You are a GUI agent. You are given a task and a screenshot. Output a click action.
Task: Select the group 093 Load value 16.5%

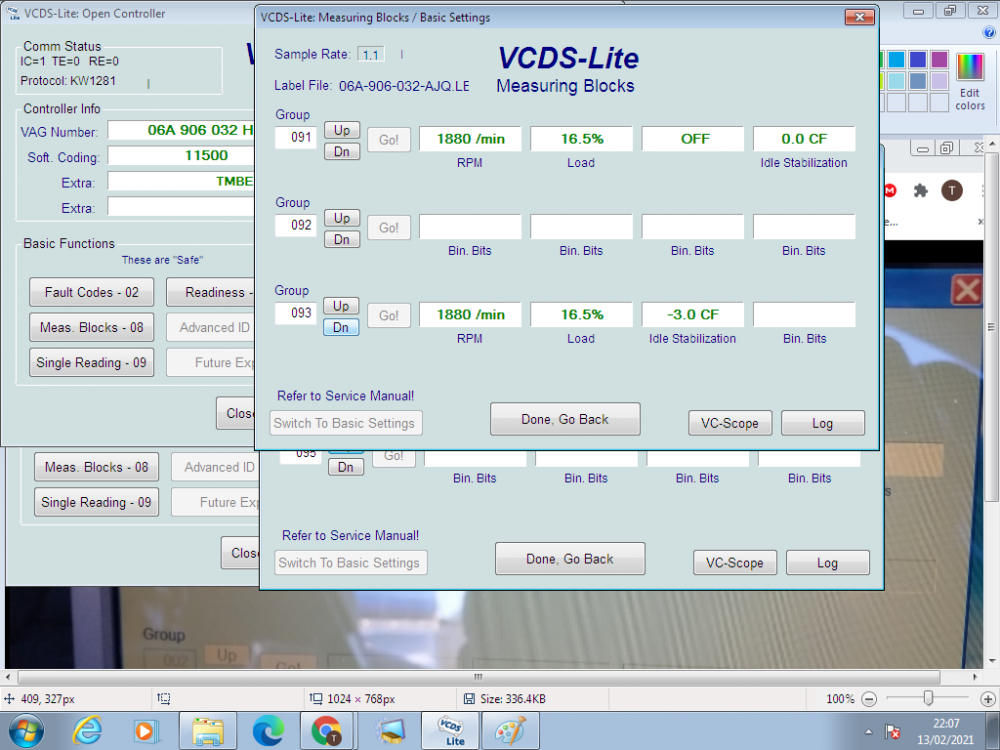[582, 315]
